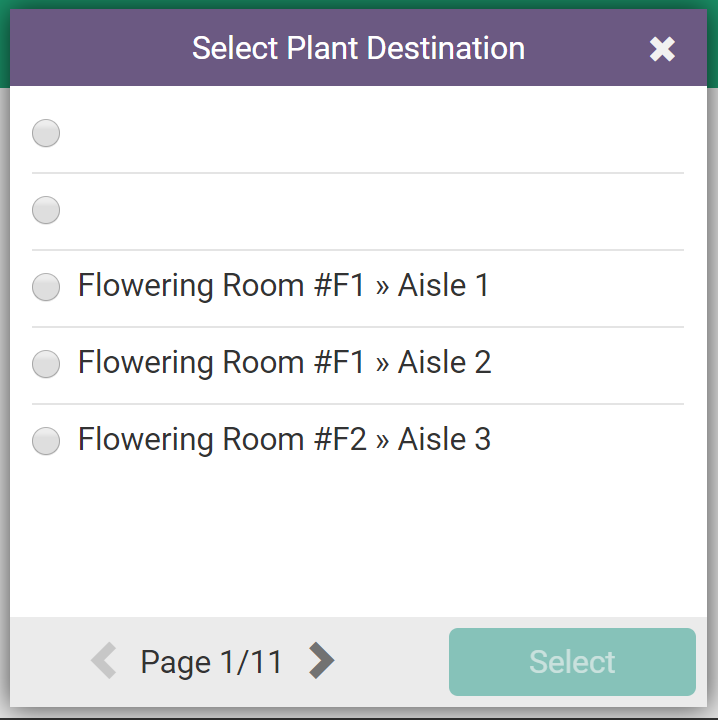The width and height of the screenshot is (718, 720).
Task: Choose radio button for Flowering Room #F1 Aisle 1
Action: (x=46, y=287)
